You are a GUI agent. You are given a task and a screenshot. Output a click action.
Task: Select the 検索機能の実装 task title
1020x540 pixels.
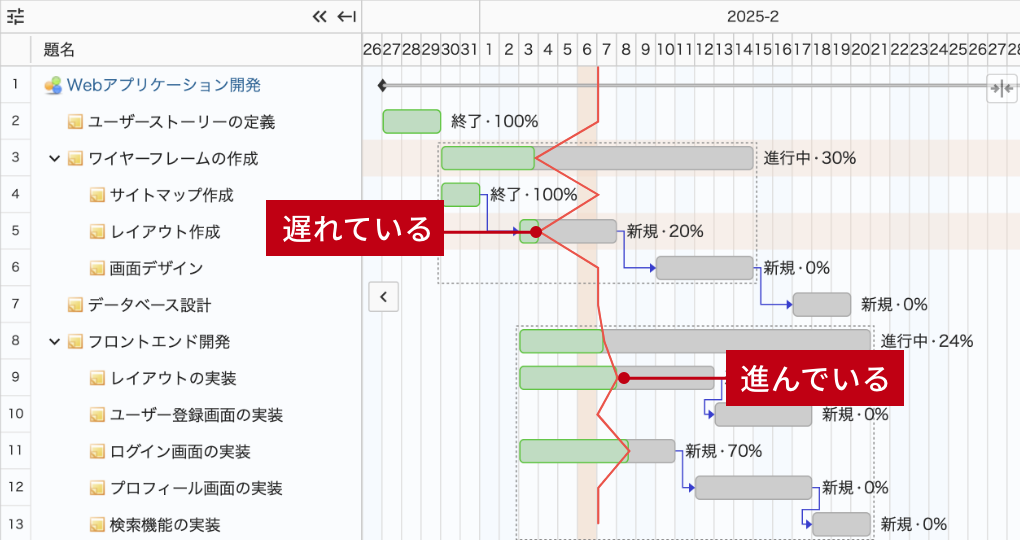165,524
